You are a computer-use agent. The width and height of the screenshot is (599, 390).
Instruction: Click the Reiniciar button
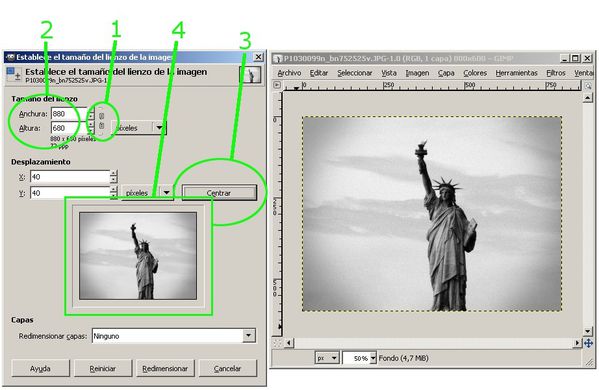102,369
